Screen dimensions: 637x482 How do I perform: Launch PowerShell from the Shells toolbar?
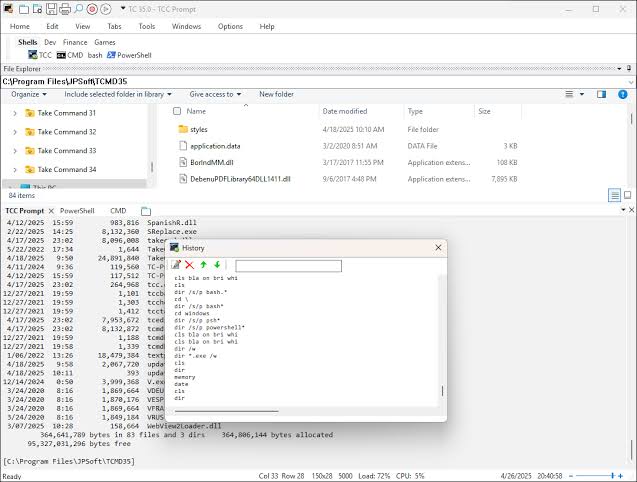point(129,55)
